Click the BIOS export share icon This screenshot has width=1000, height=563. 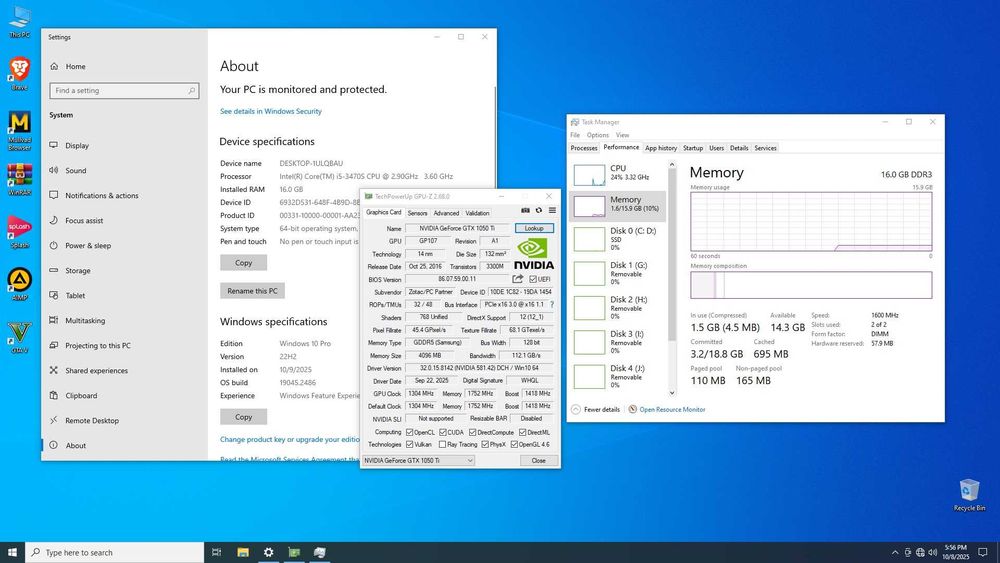[x=517, y=279]
